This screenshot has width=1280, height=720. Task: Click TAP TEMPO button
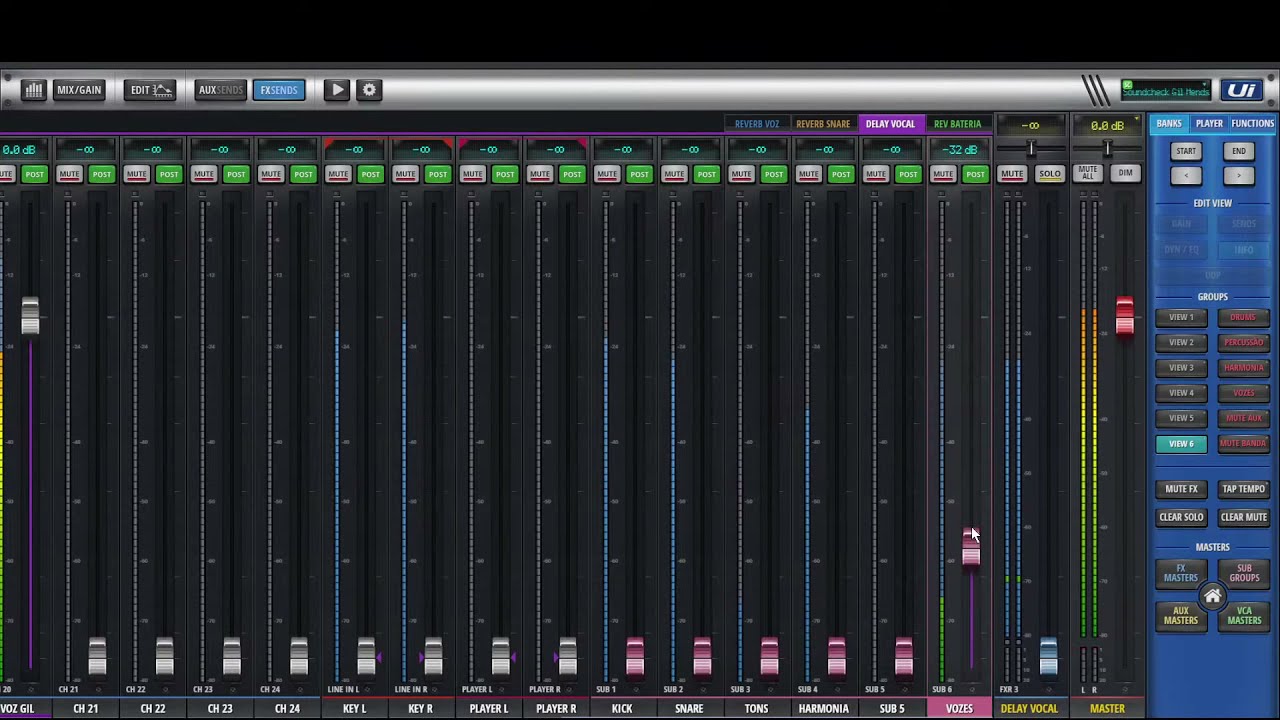click(1243, 489)
